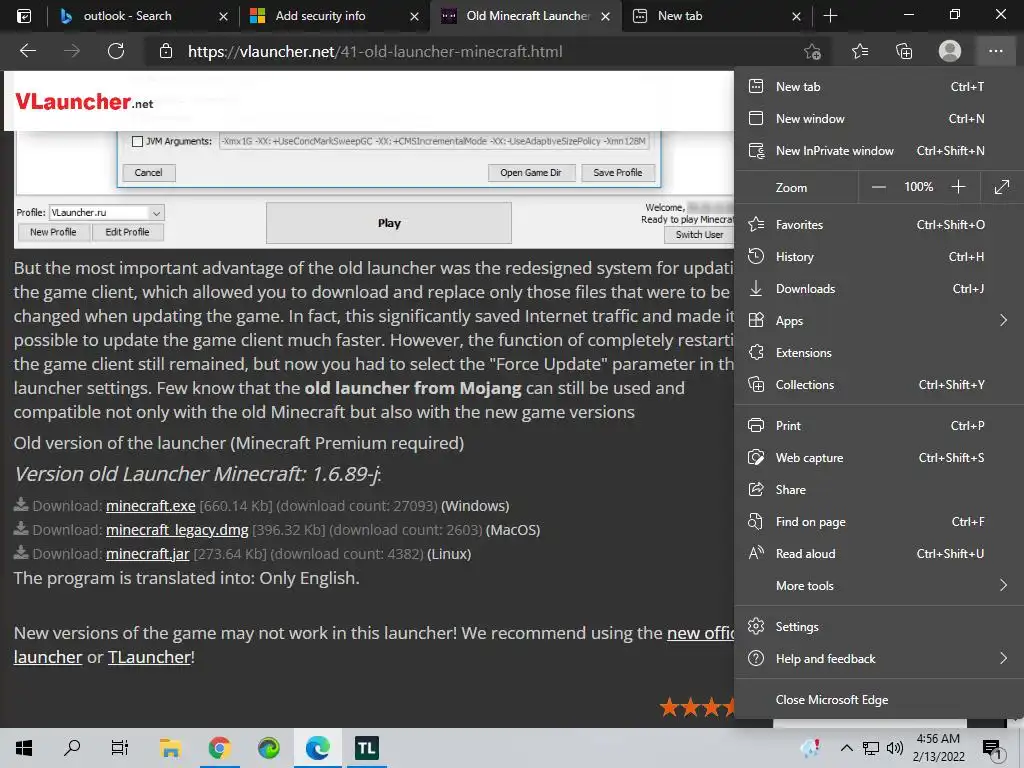Open the Favorites toolbar button
The width and height of the screenshot is (1024, 768).
859,51
